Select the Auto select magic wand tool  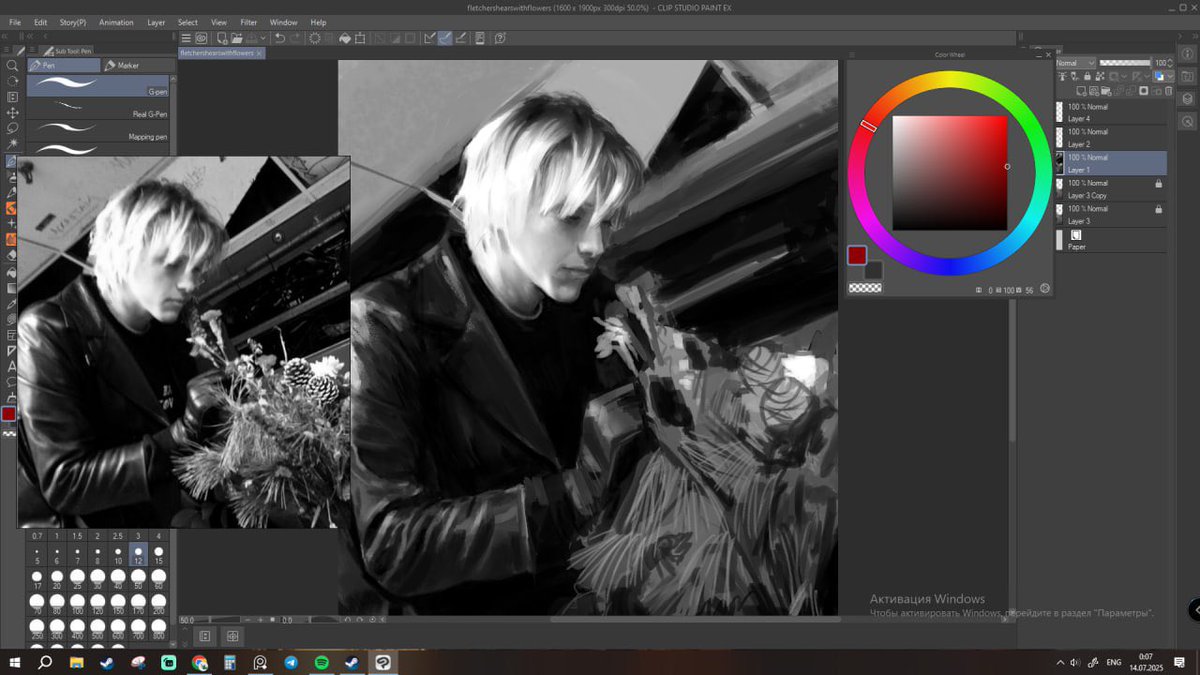(x=12, y=144)
